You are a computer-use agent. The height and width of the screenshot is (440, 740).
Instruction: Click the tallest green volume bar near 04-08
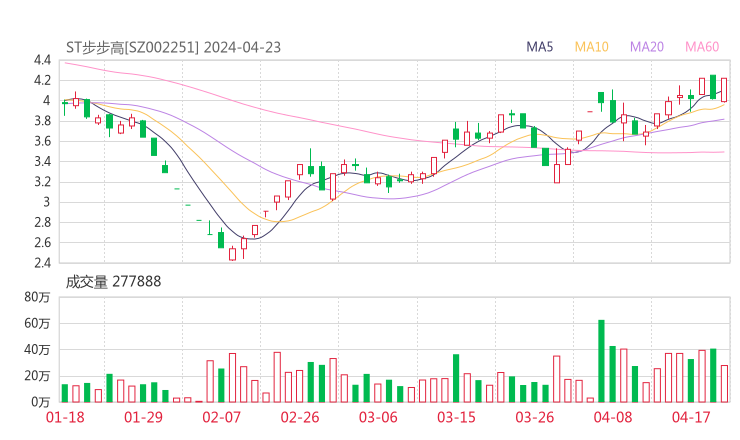(601, 361)
